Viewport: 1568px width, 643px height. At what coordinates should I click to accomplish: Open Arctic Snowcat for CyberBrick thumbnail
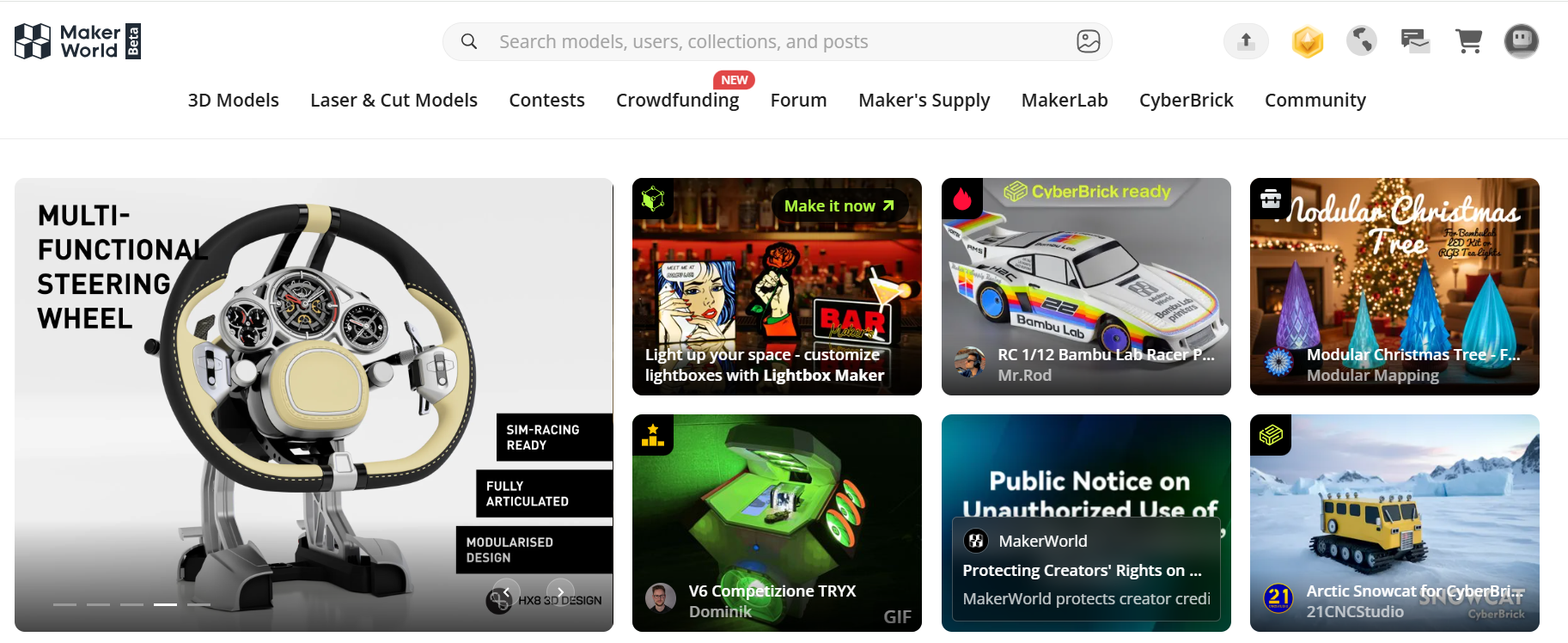[x=1394, y=523]
